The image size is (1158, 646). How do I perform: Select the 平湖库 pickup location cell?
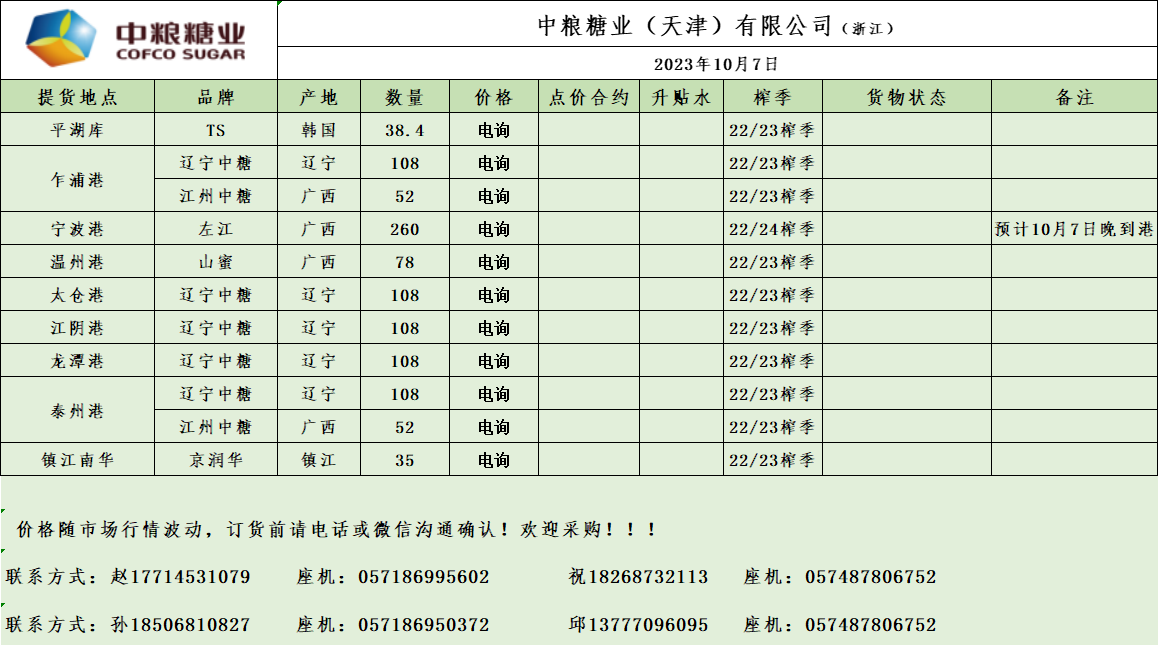(x=77, y=130)
